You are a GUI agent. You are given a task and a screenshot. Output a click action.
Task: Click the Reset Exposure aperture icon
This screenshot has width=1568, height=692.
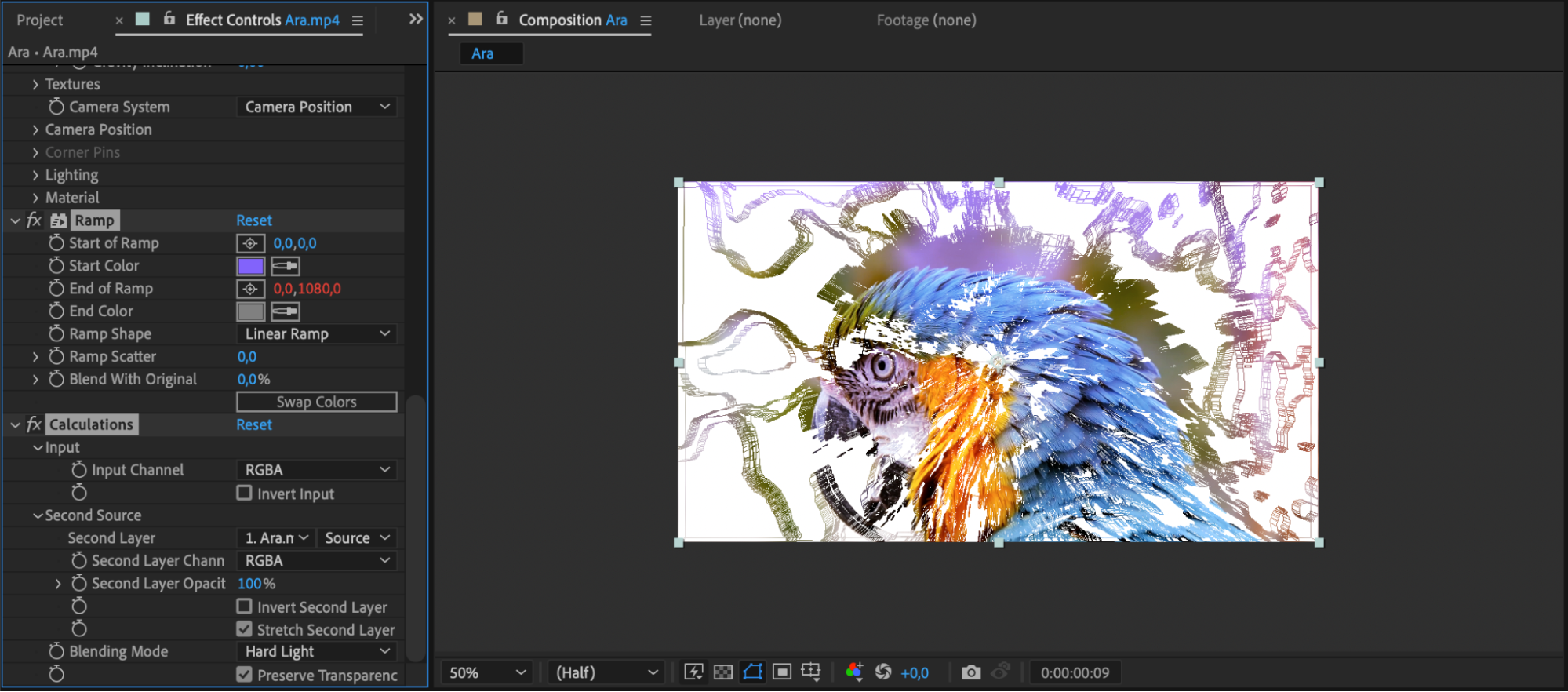[883, 672]
